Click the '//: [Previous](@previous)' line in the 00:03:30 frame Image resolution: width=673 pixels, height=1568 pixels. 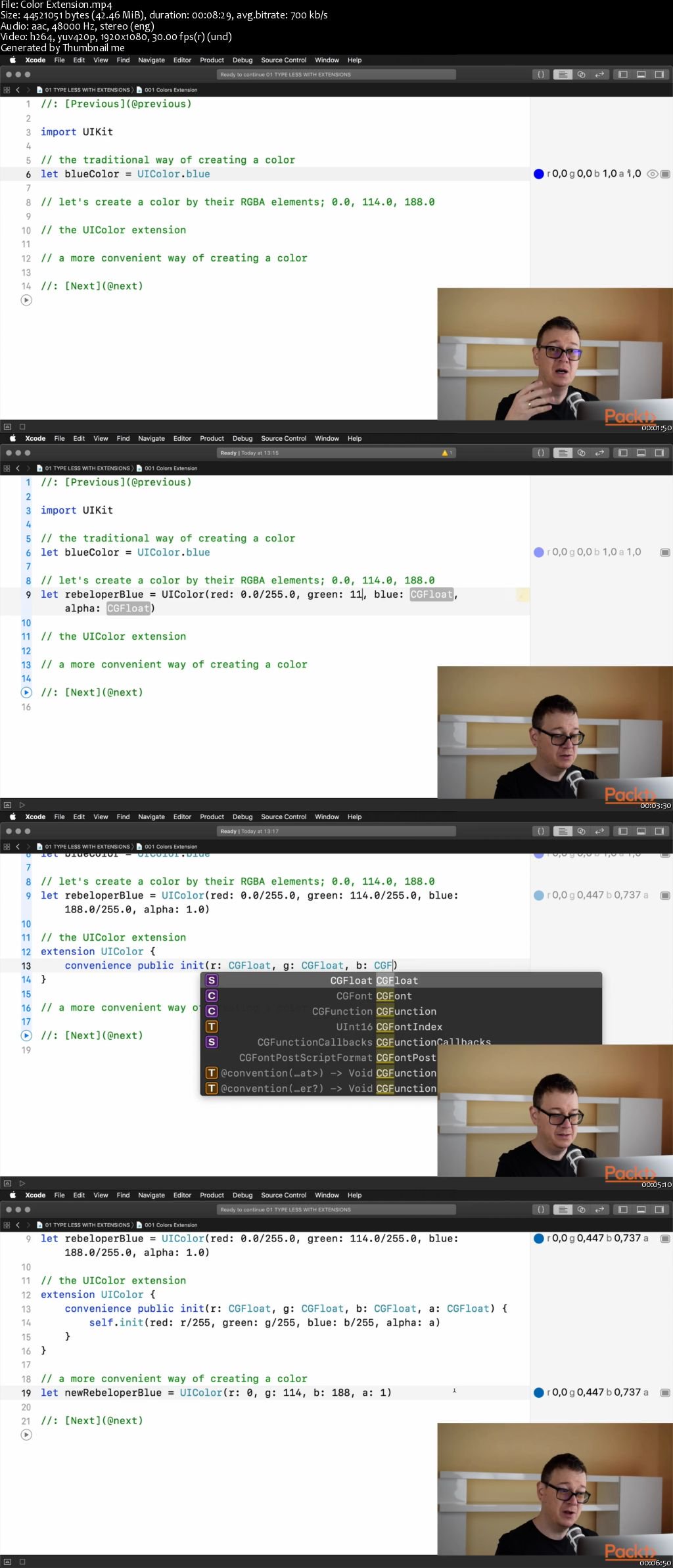point(116,482)
